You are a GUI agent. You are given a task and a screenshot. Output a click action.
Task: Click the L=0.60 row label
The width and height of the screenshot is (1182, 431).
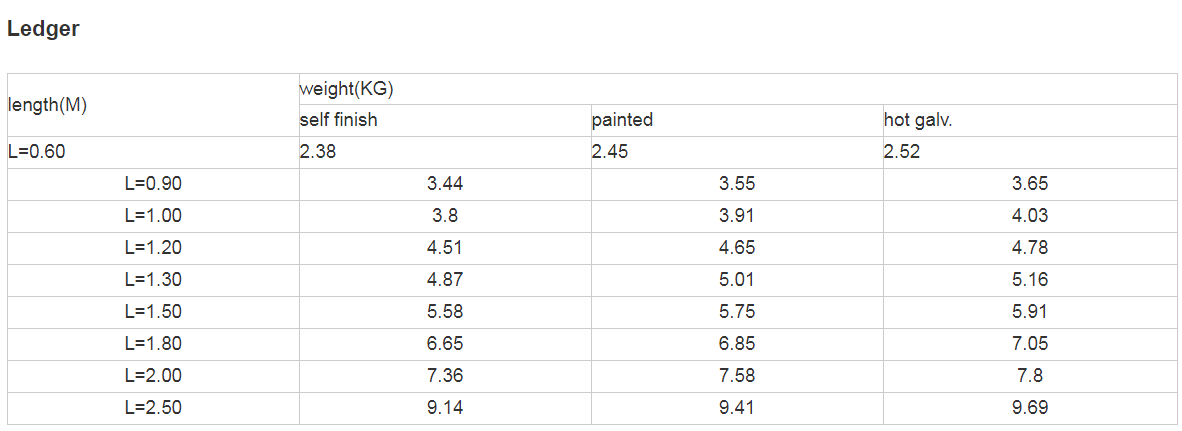[x=153, y=152]
